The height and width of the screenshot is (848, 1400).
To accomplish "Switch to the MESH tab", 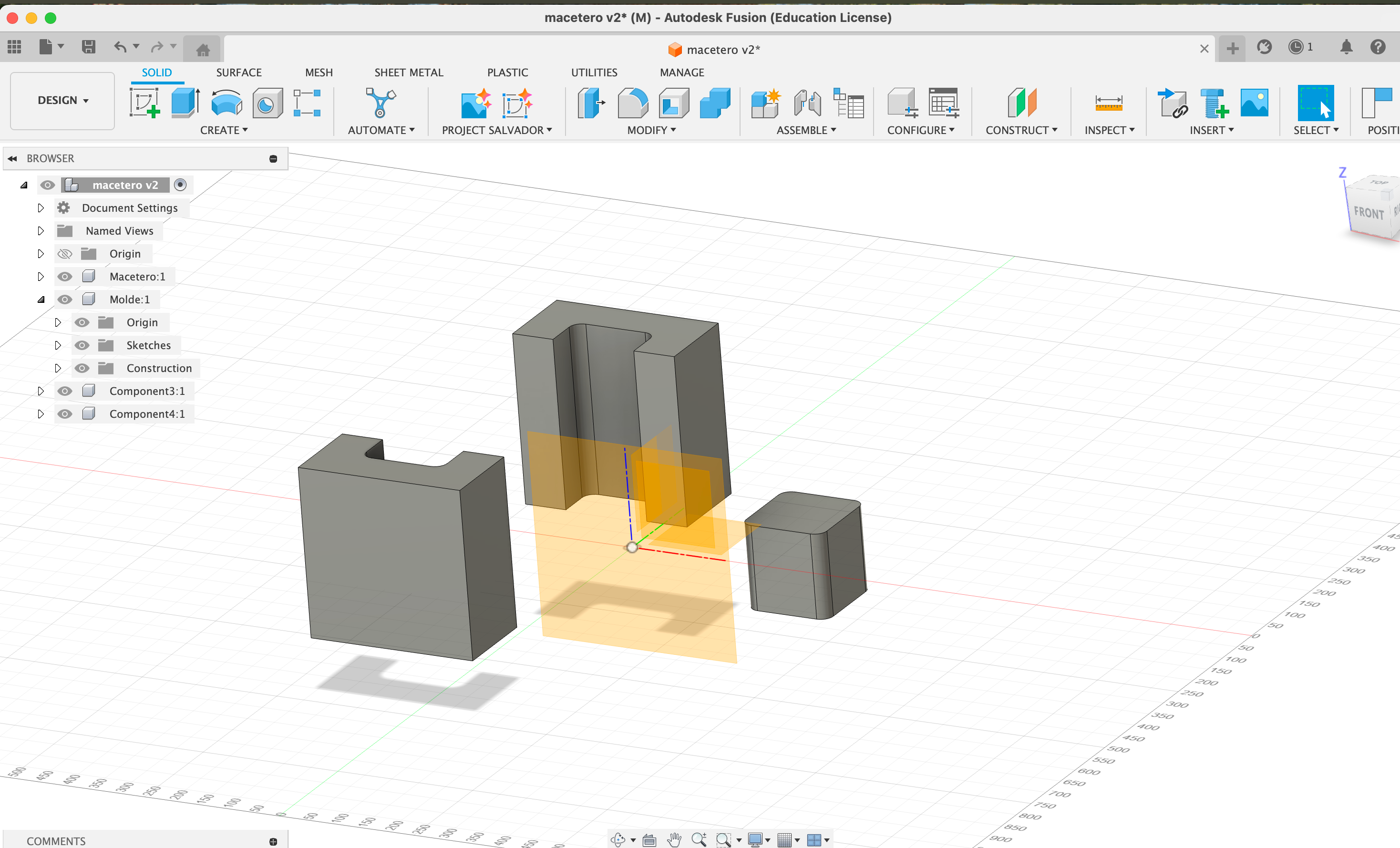I will [x=319, y=72].
